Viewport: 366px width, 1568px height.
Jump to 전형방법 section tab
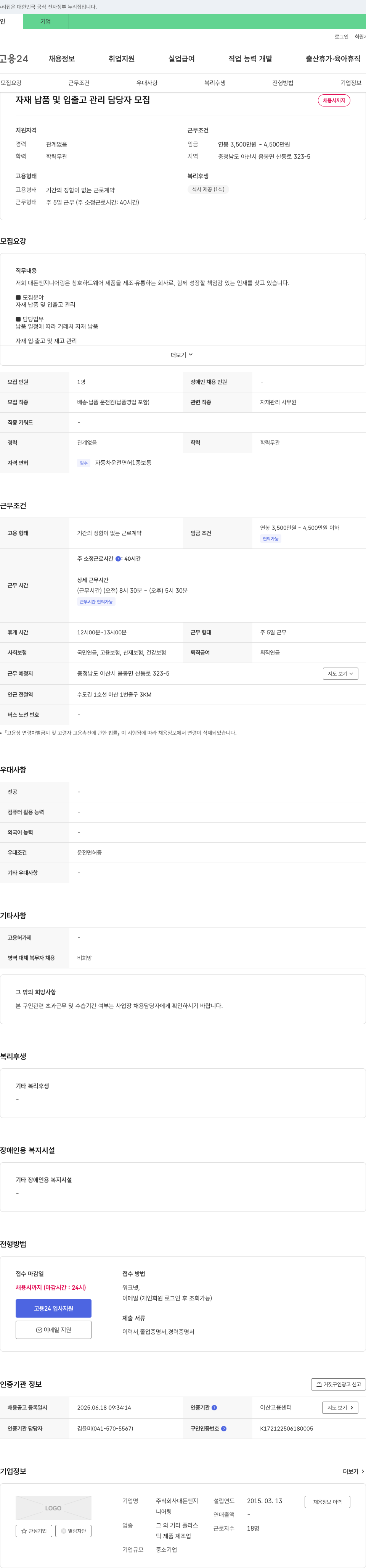[283, 83]
